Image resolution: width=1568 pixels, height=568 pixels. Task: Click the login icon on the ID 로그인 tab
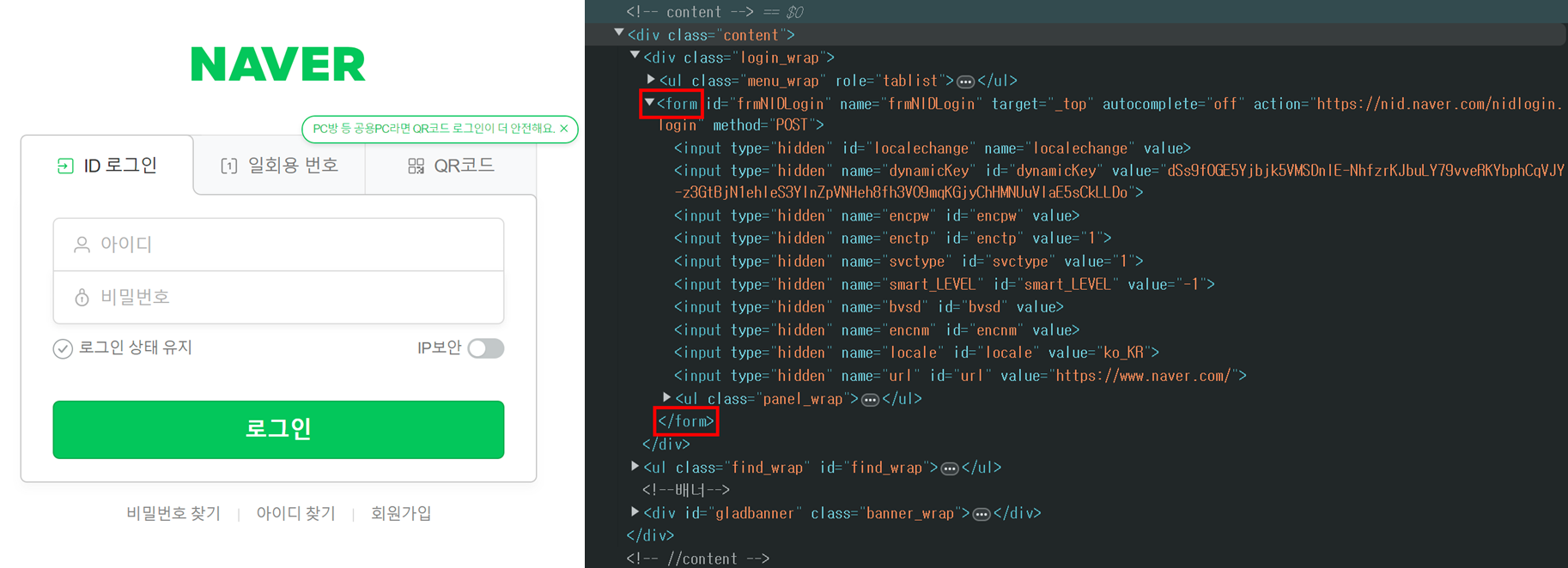coord(65,166)
